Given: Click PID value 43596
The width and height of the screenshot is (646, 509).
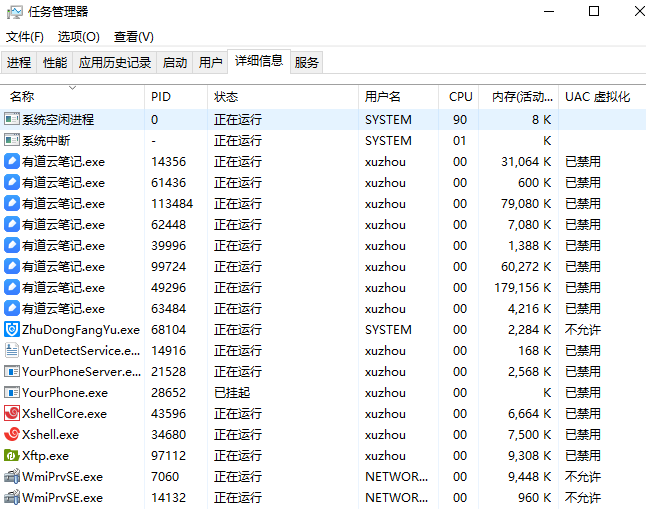Looking at the screenshot, I should pyautogui.click(x=169, y=413).
